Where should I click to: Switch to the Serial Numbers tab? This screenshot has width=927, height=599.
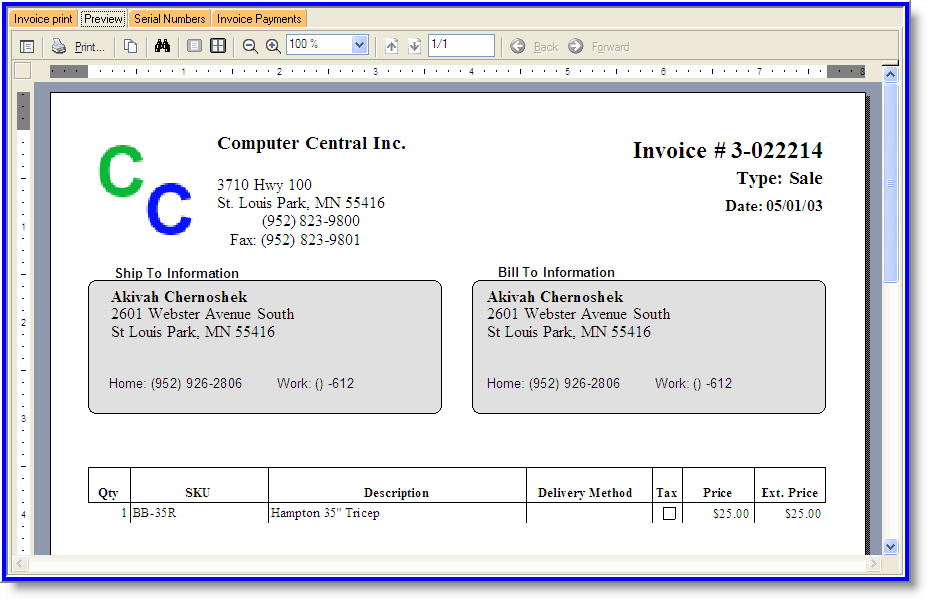pos(169,19)
